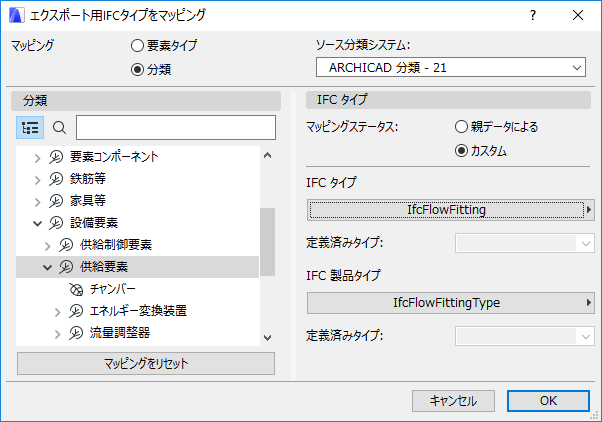
Task: Expand the エネルギー変換装置 tree node
Action: pyautogui.click(x=58, y=311)
